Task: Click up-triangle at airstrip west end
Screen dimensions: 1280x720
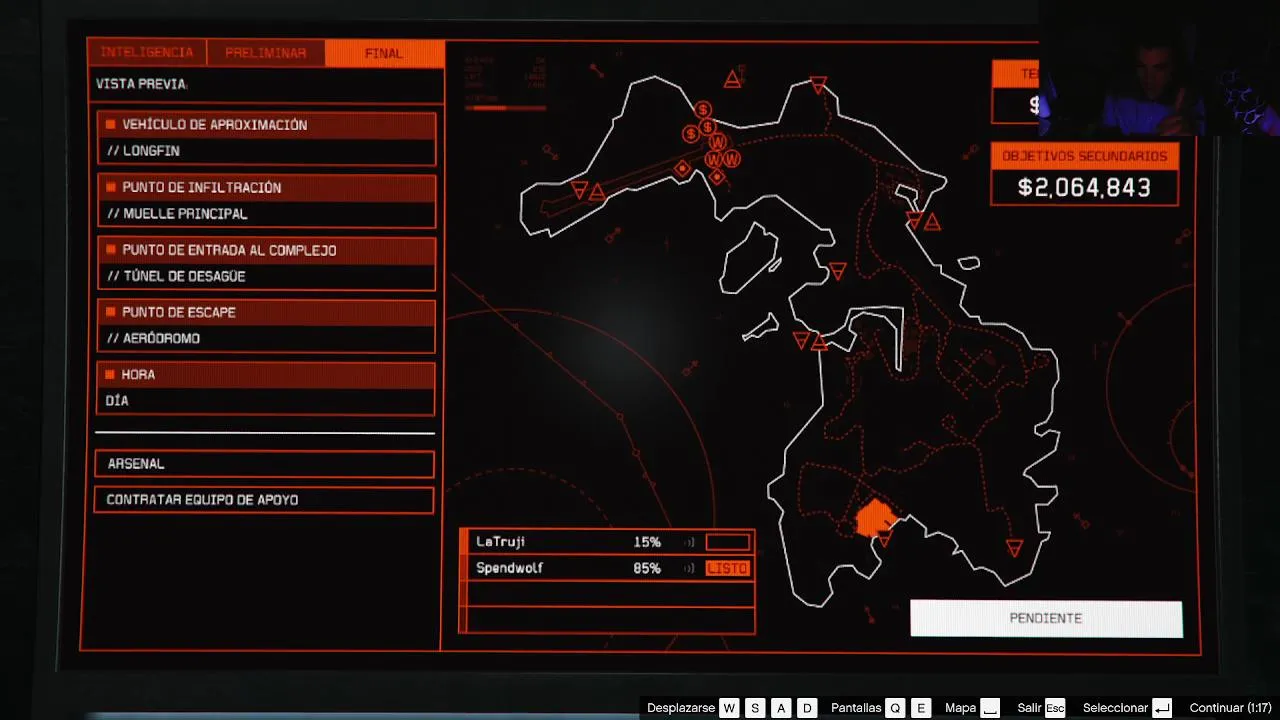Action: pyautogui.click(x=597, y=191)
